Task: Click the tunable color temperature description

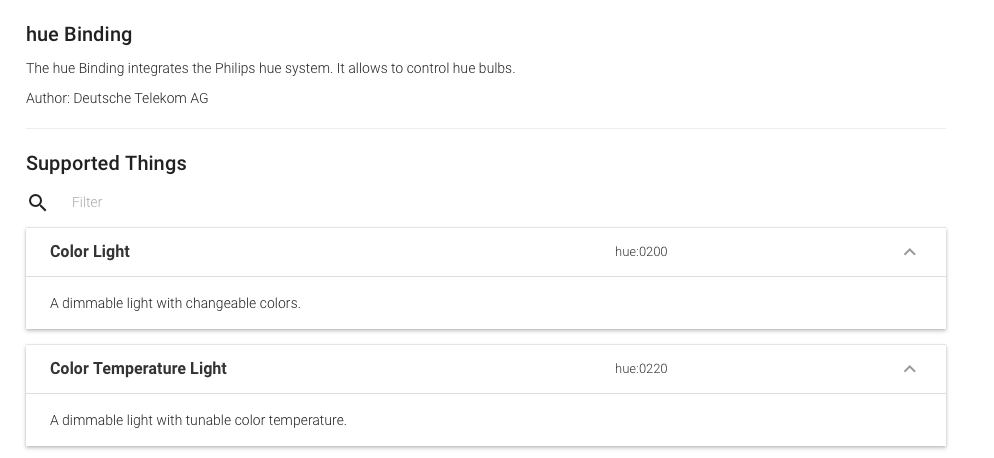Action: [x=198, y=420]
